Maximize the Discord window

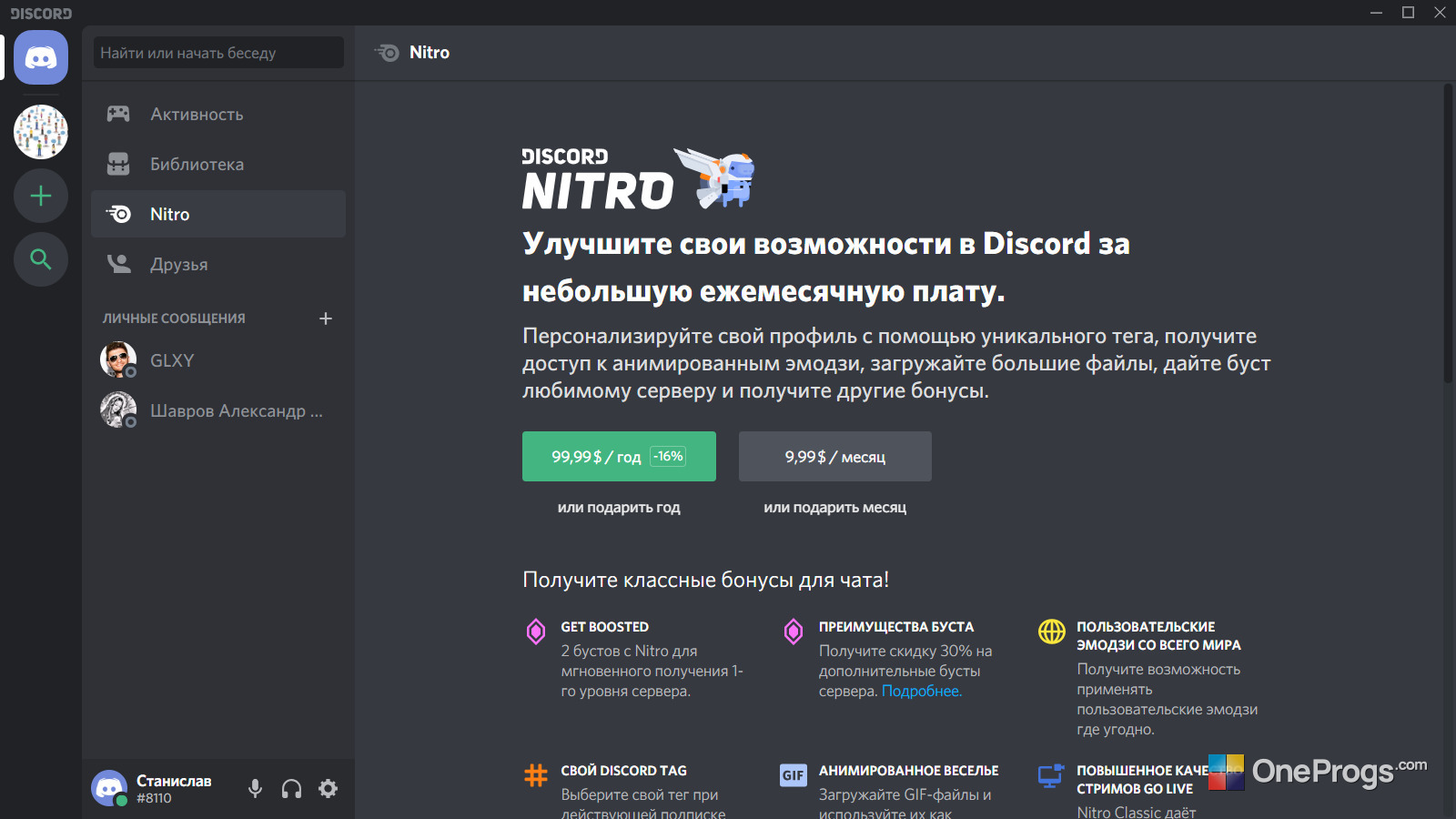pos(1409,12)
